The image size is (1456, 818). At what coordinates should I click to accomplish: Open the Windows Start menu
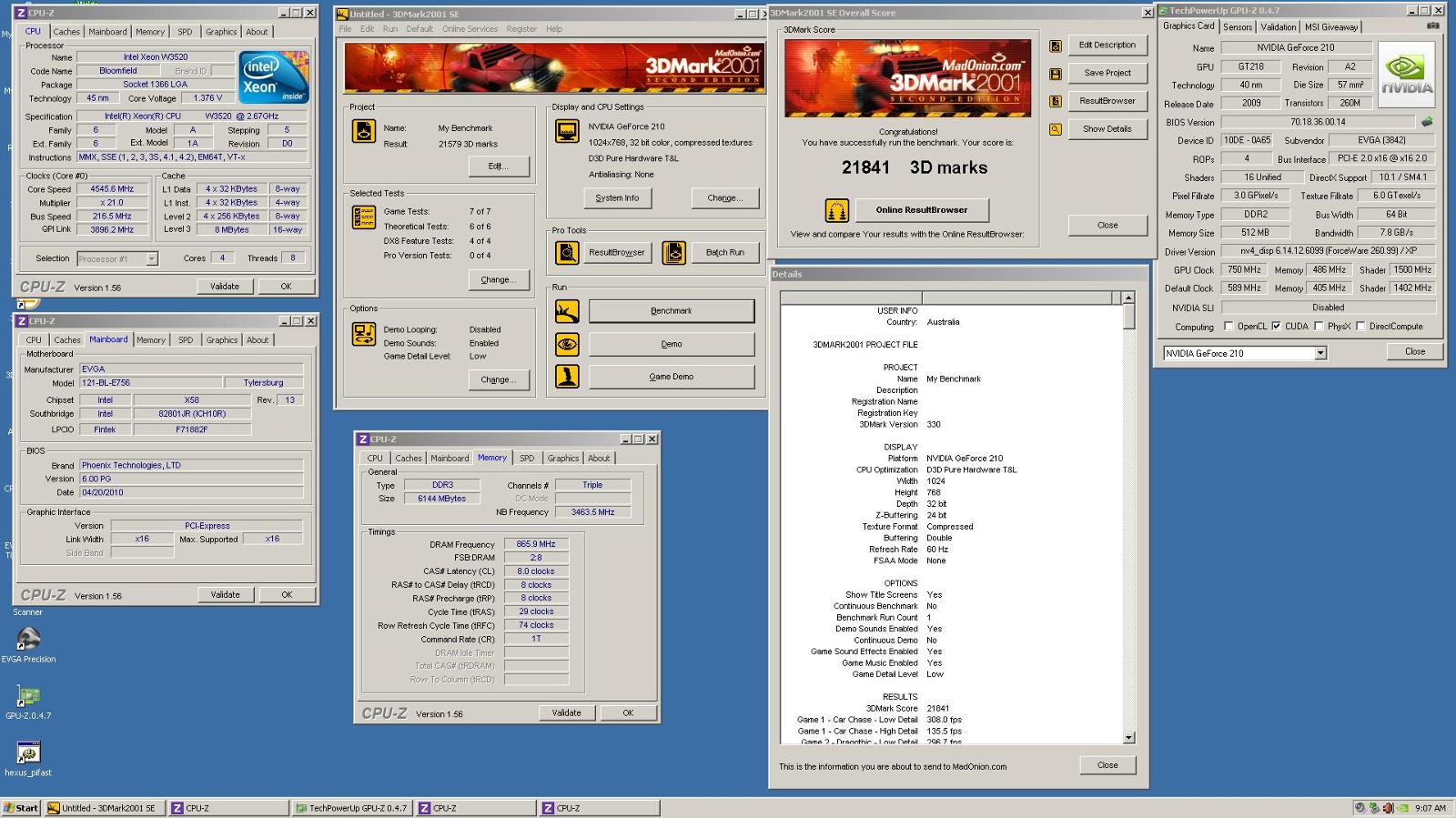21,808
